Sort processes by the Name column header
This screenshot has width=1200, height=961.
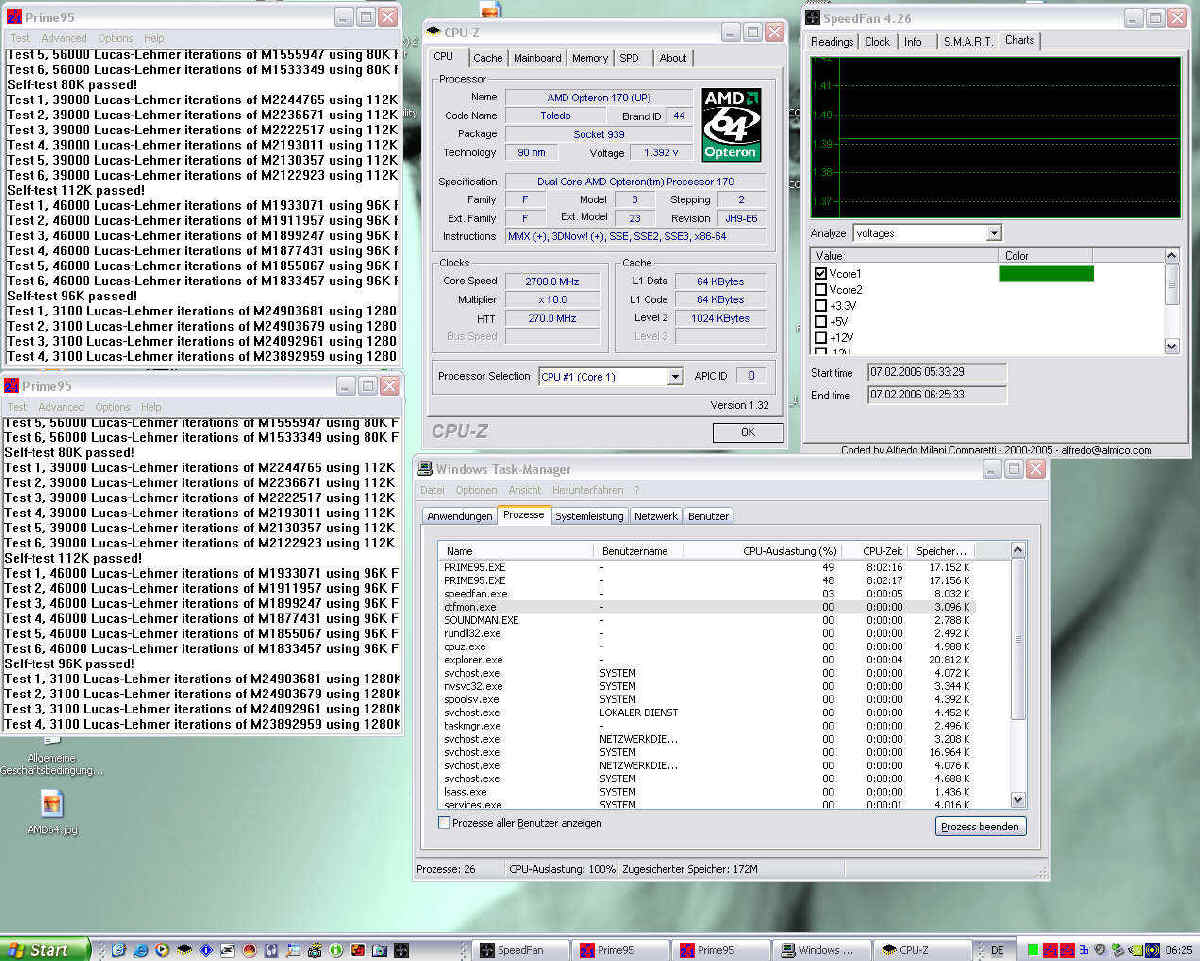tap(517, 551)
